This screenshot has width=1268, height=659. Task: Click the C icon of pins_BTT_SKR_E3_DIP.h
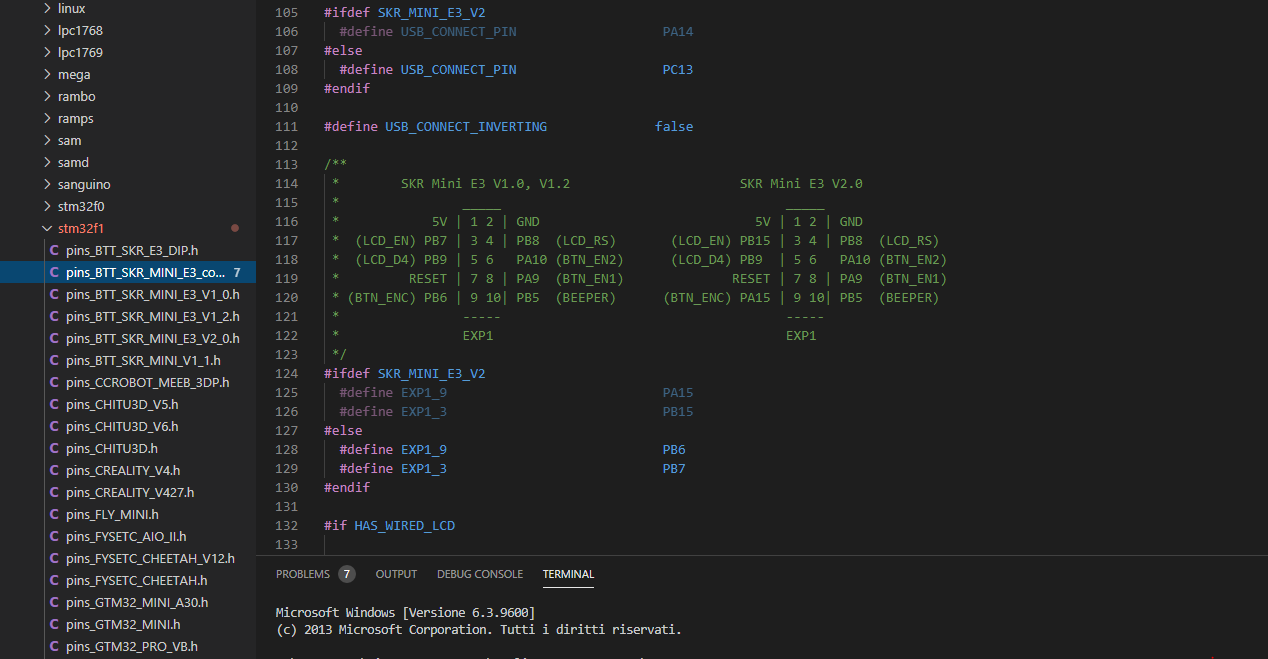[54, 250]
